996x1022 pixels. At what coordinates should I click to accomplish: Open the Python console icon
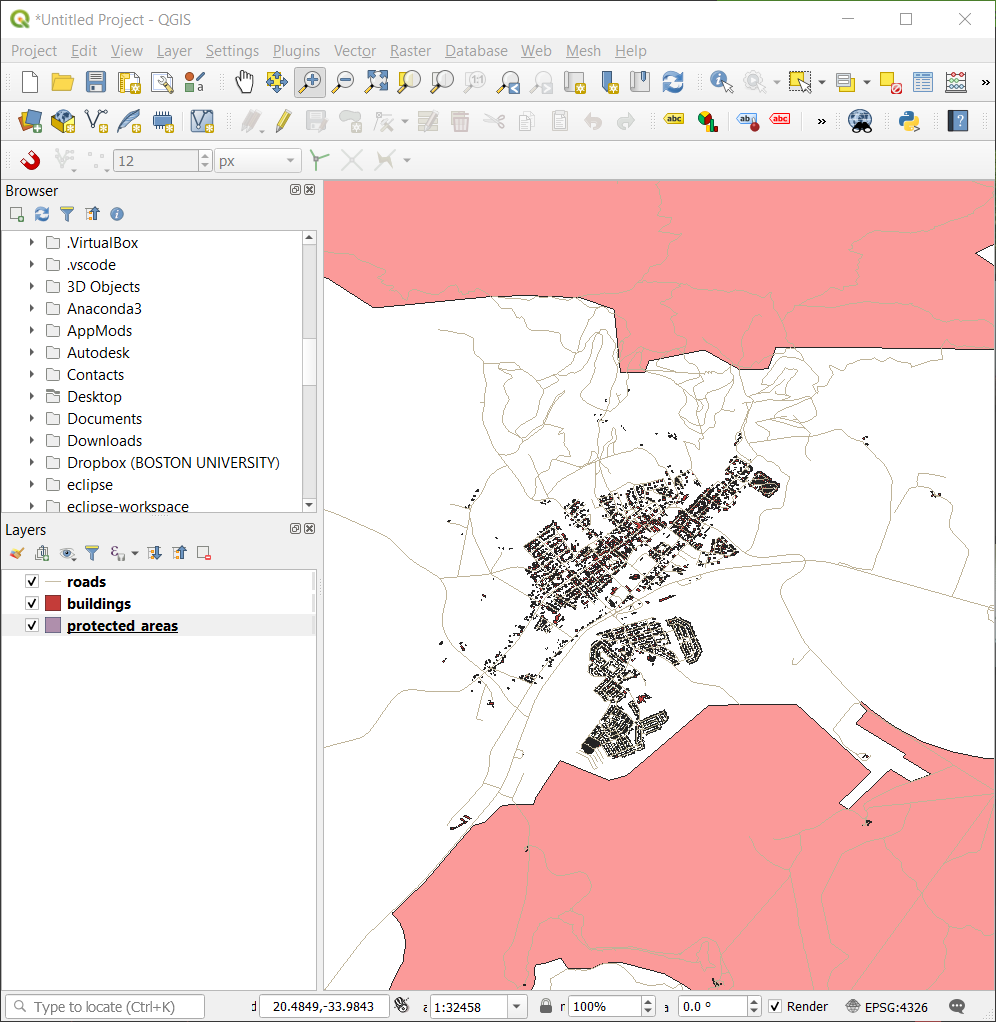coord(909,121)
